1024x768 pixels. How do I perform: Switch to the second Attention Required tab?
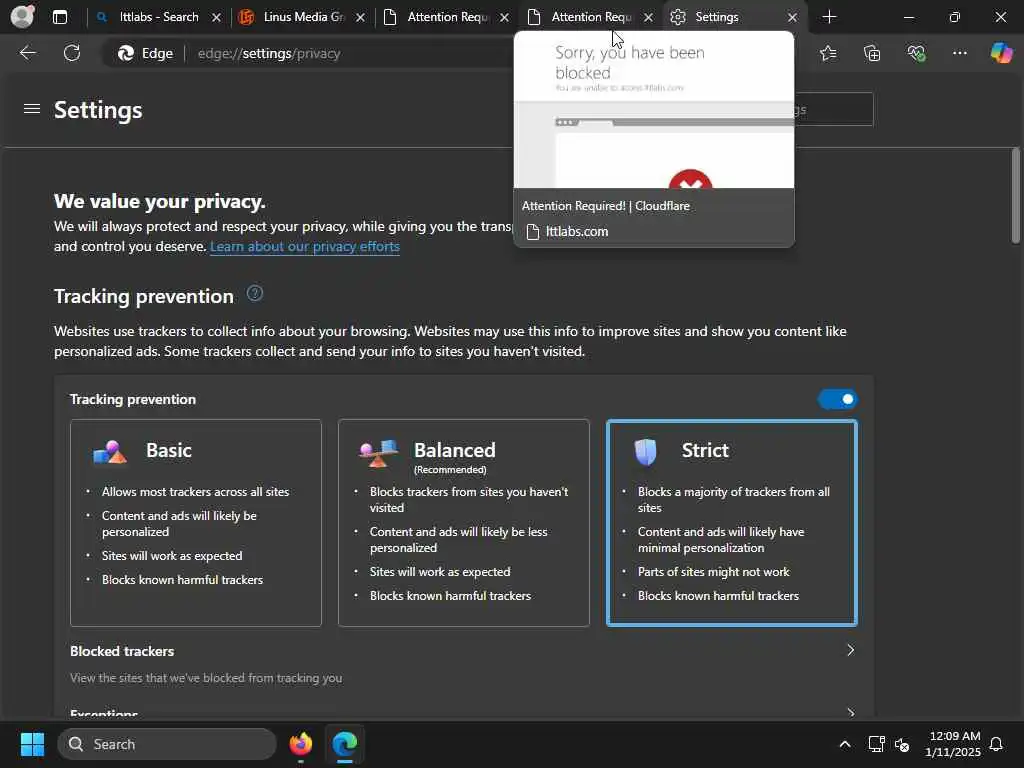591,17
